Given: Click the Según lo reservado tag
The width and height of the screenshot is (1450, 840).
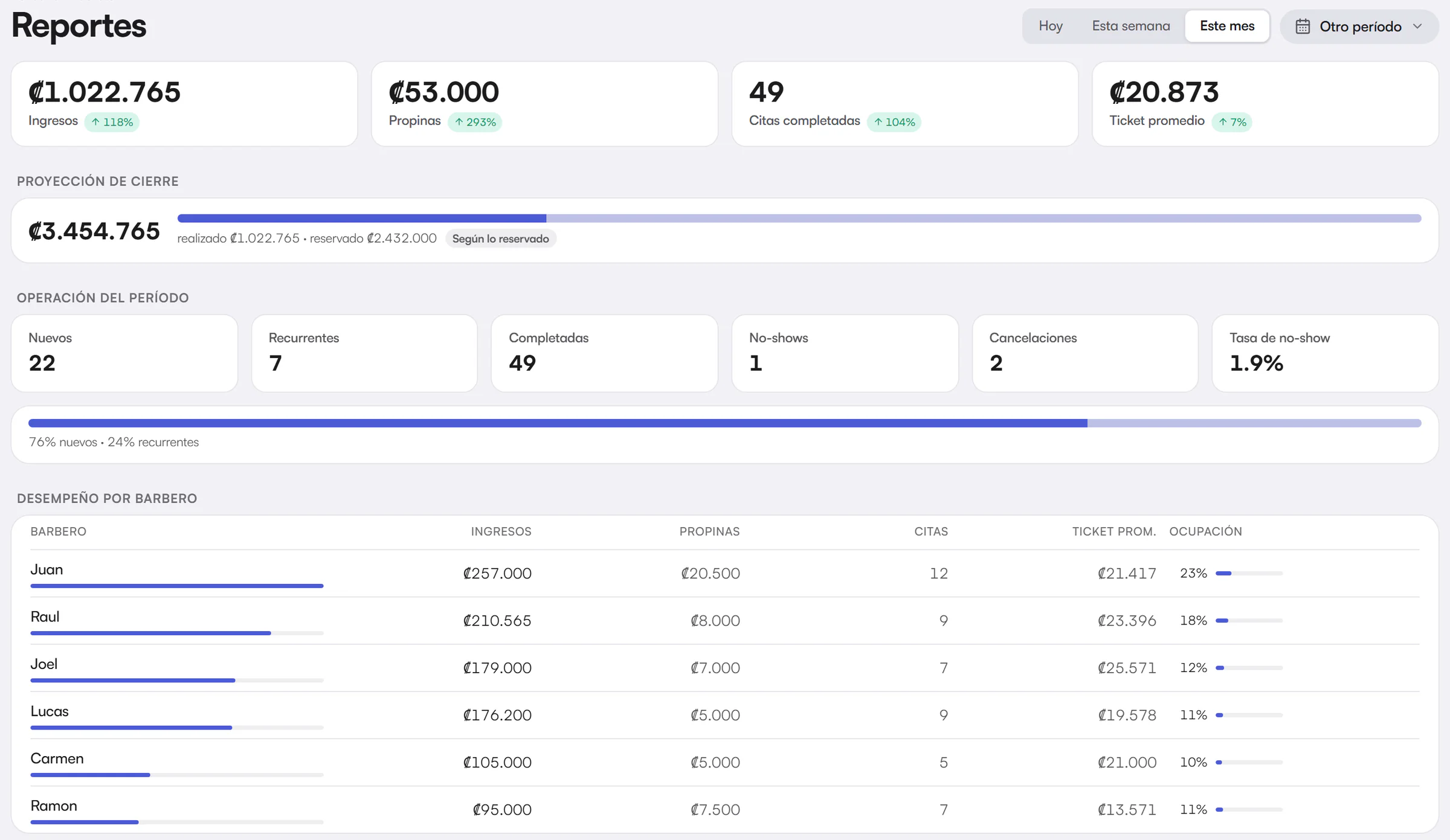Looking at the screenshot, I should 501,239.
